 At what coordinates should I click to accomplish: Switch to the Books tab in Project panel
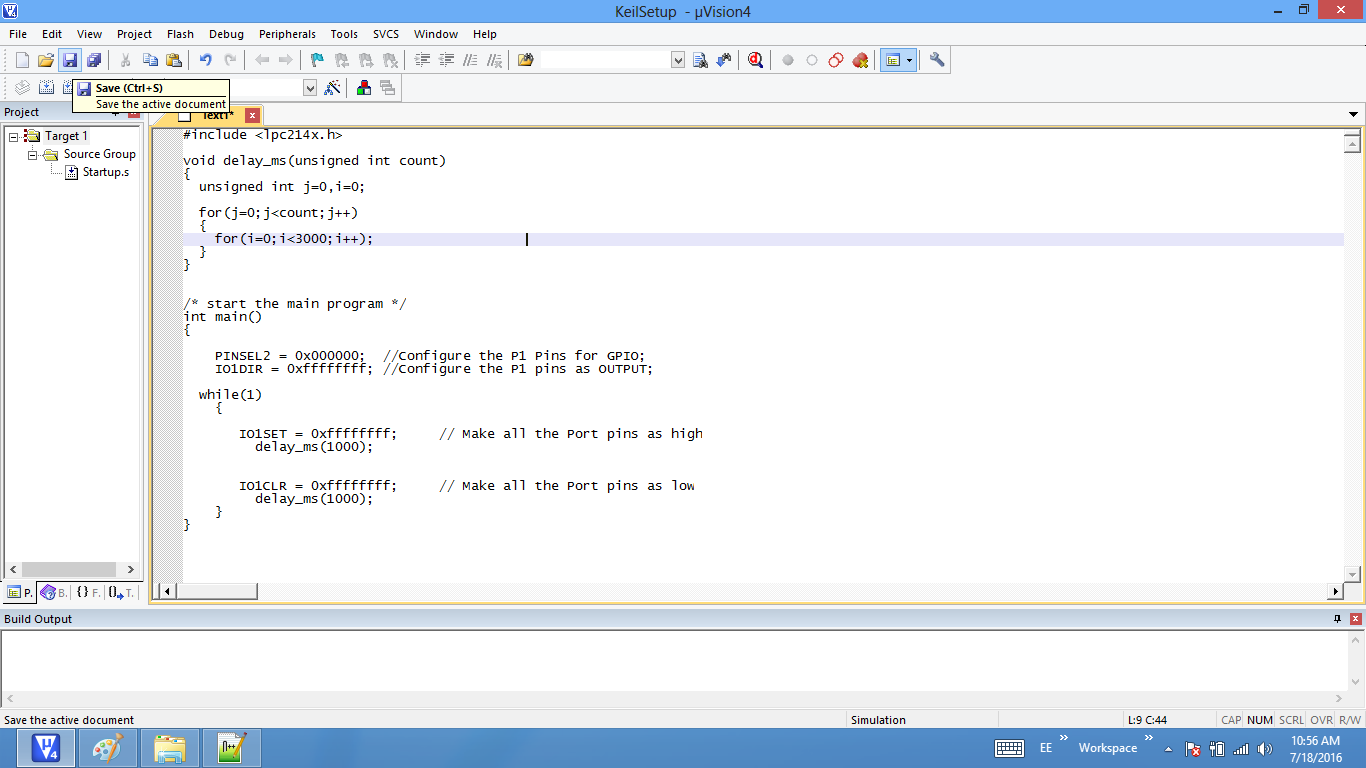(x=54, y=593)
